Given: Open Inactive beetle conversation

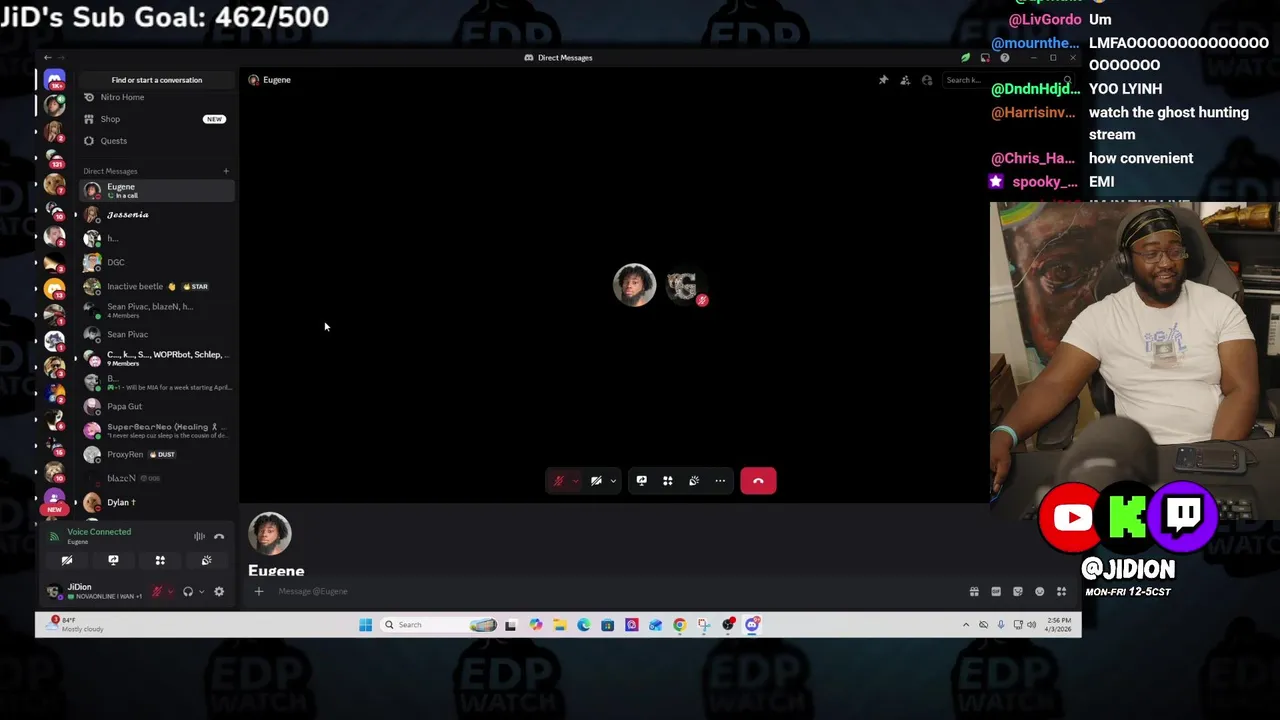Looking at the screenshot, I should [x=158, y=287].
